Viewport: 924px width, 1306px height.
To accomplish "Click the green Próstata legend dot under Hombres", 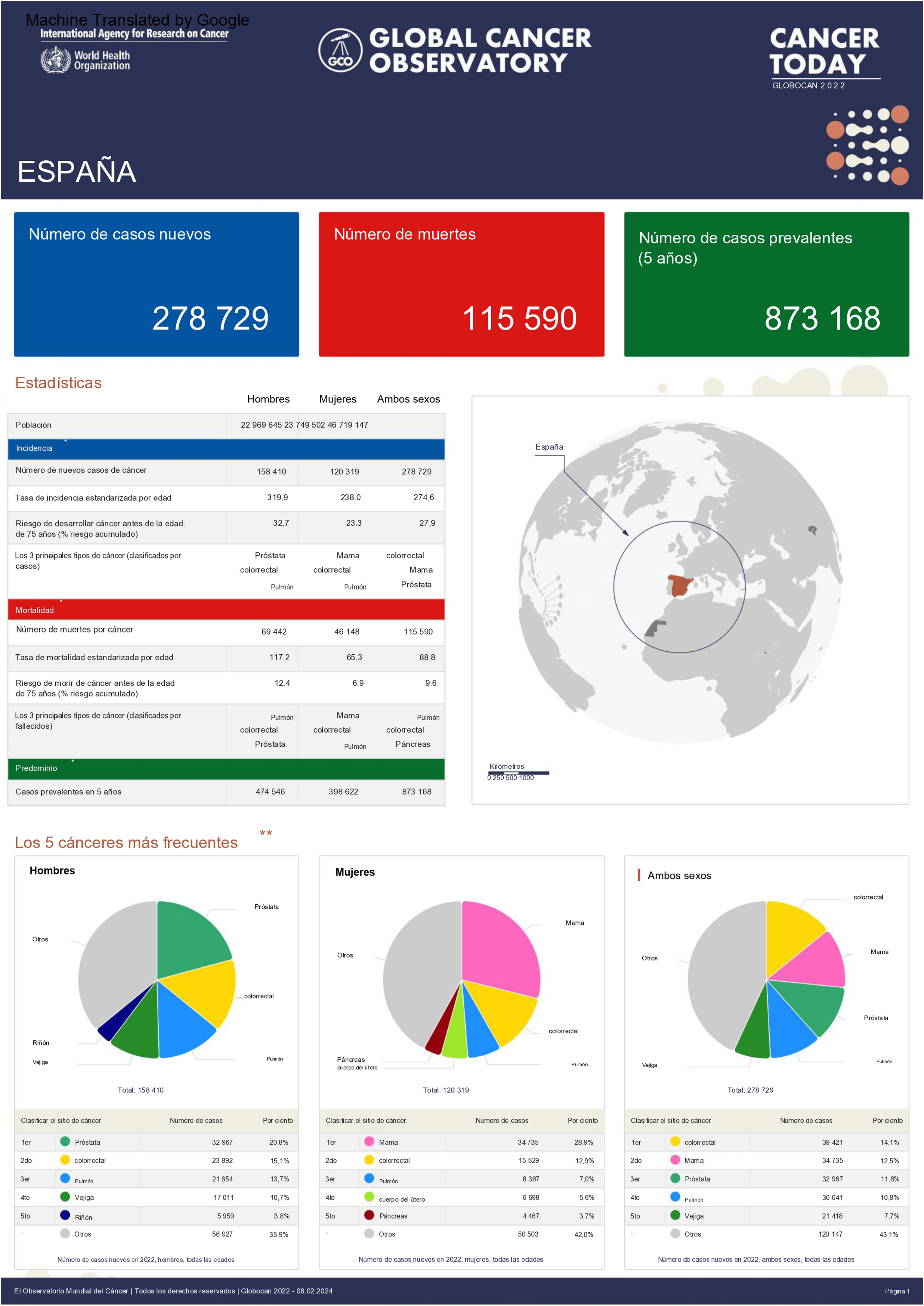I will coord(65,1141).
